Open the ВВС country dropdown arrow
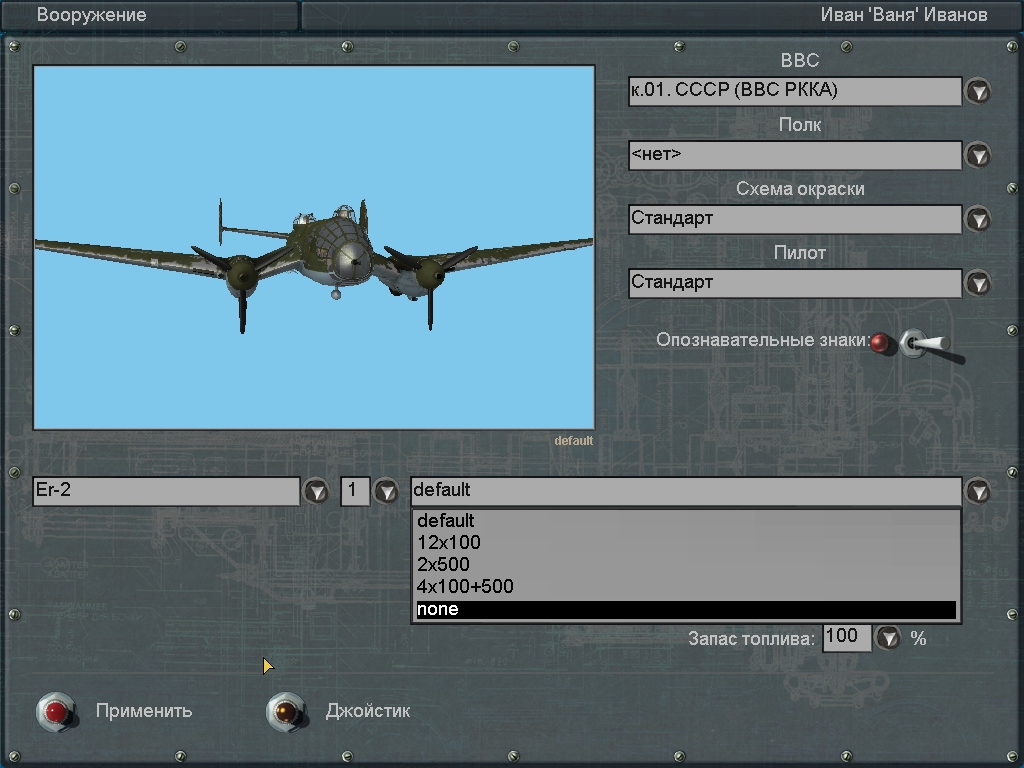The width and height of the screenshot is (1024, 768). pyautogui.click(x=977, y=91)
